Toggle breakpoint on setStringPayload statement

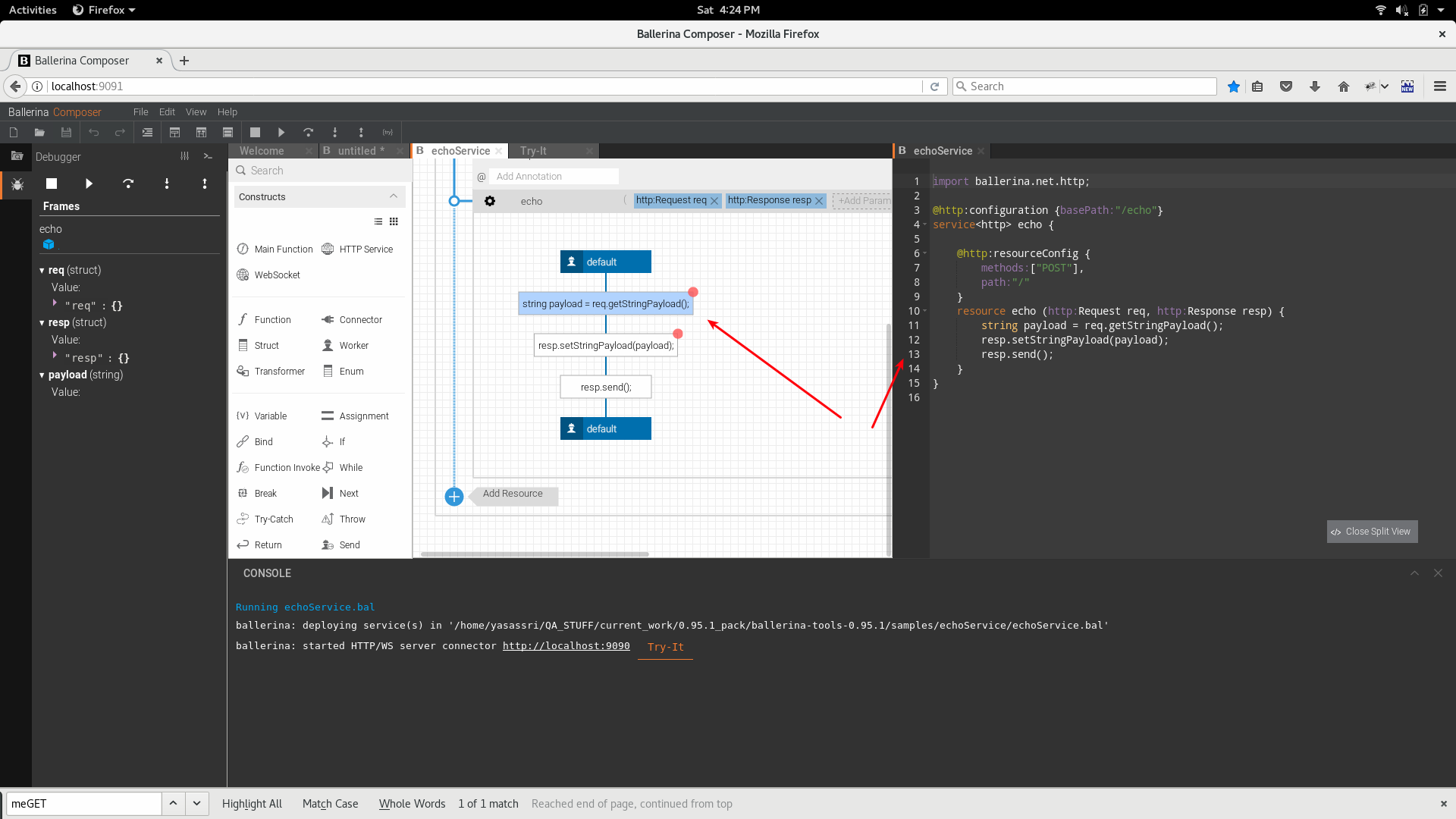click(678, 334)
